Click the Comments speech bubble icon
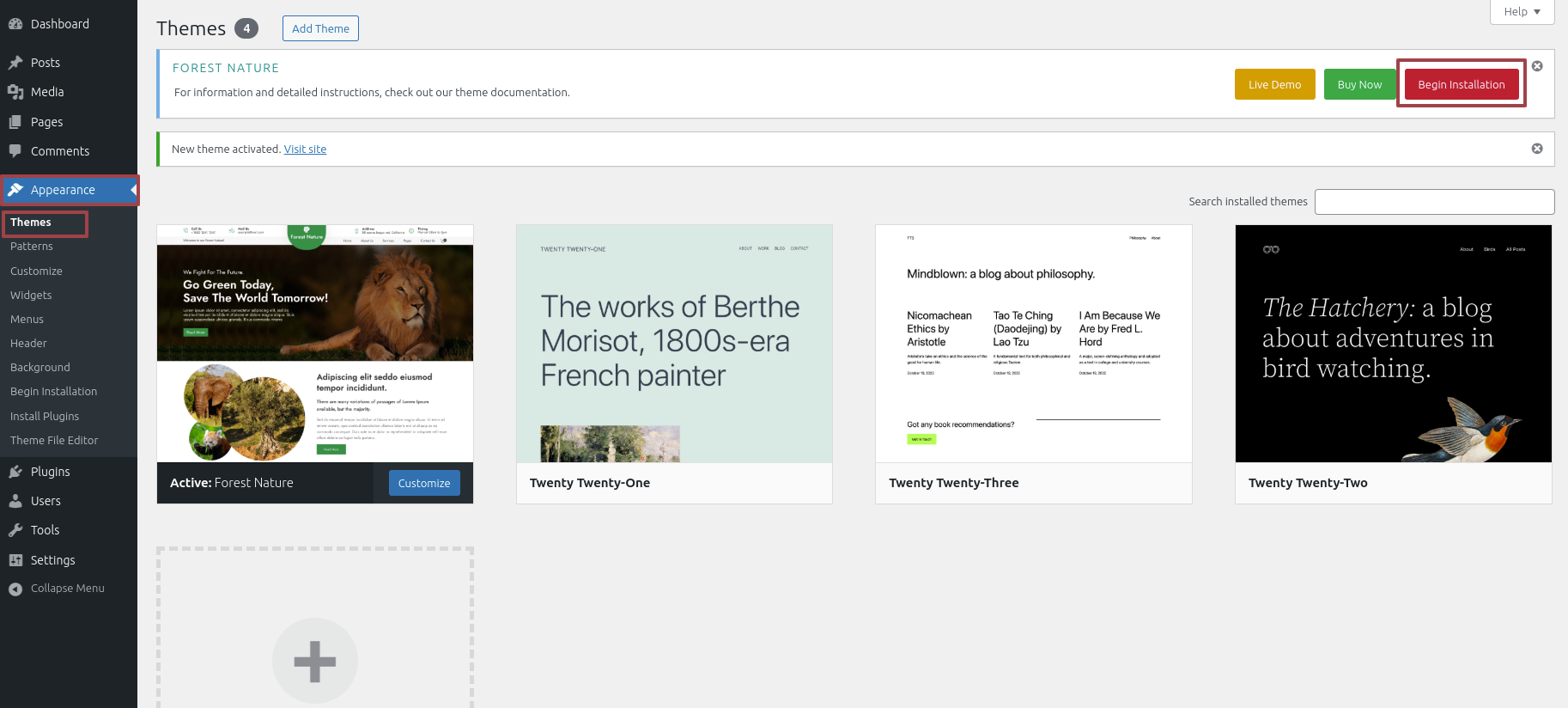The image size is (1568, 708). click(15, 151)
